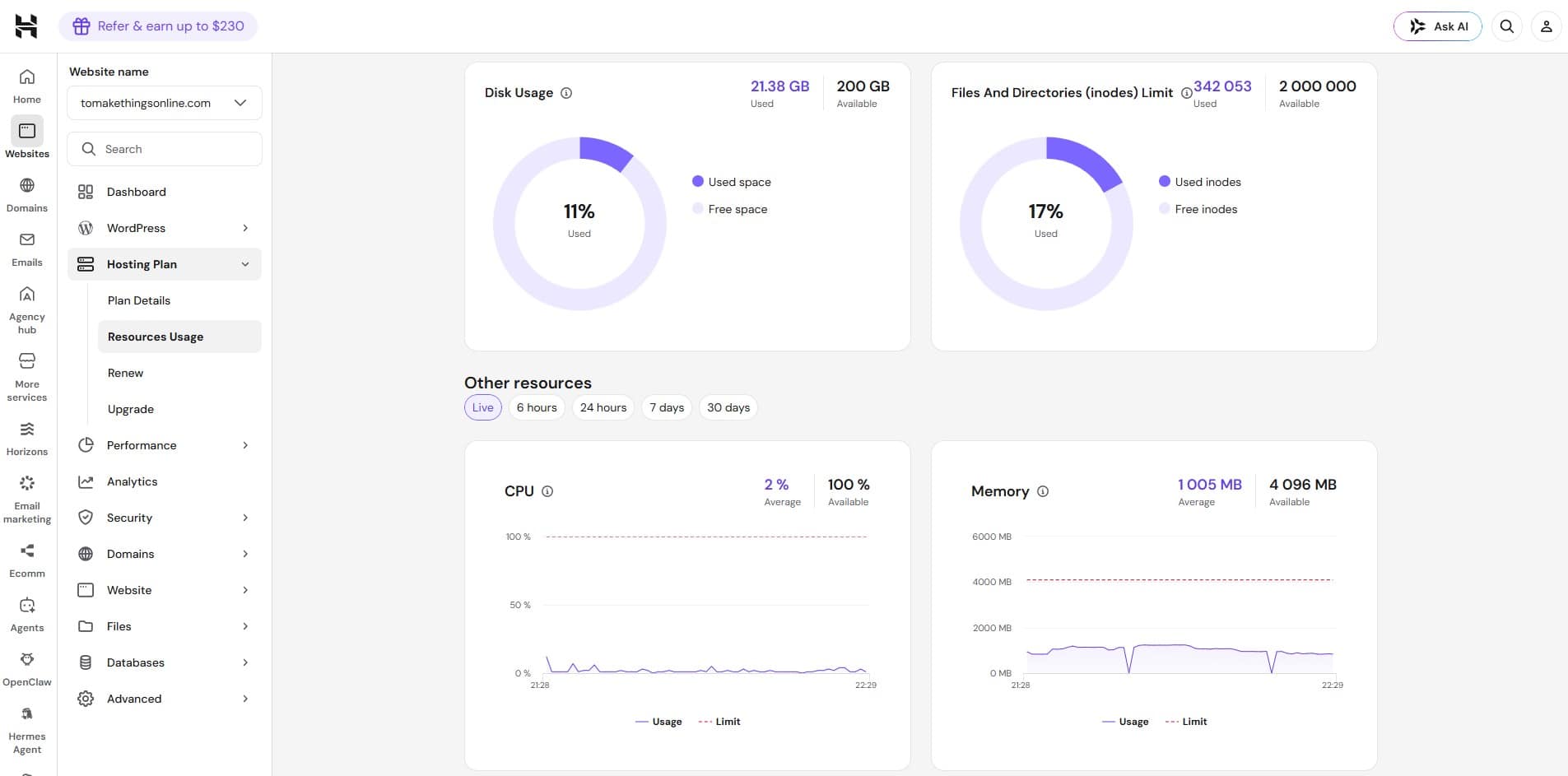Open the Plan Details menu item

(139, 300)
